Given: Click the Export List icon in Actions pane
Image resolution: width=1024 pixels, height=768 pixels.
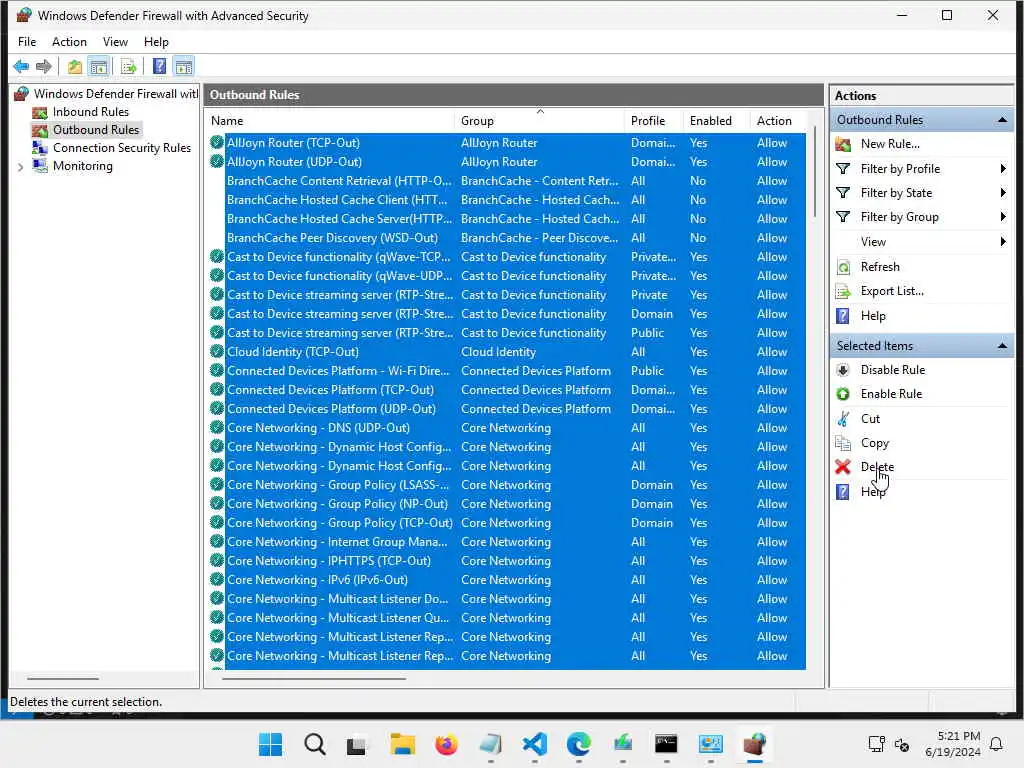Looking at the screenshot, I should (843, 291).
